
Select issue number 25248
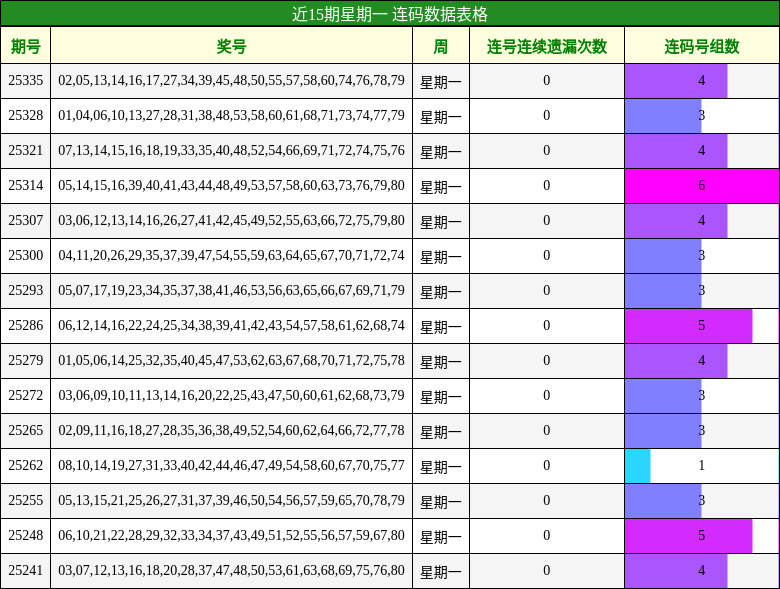tap(26, 535)
